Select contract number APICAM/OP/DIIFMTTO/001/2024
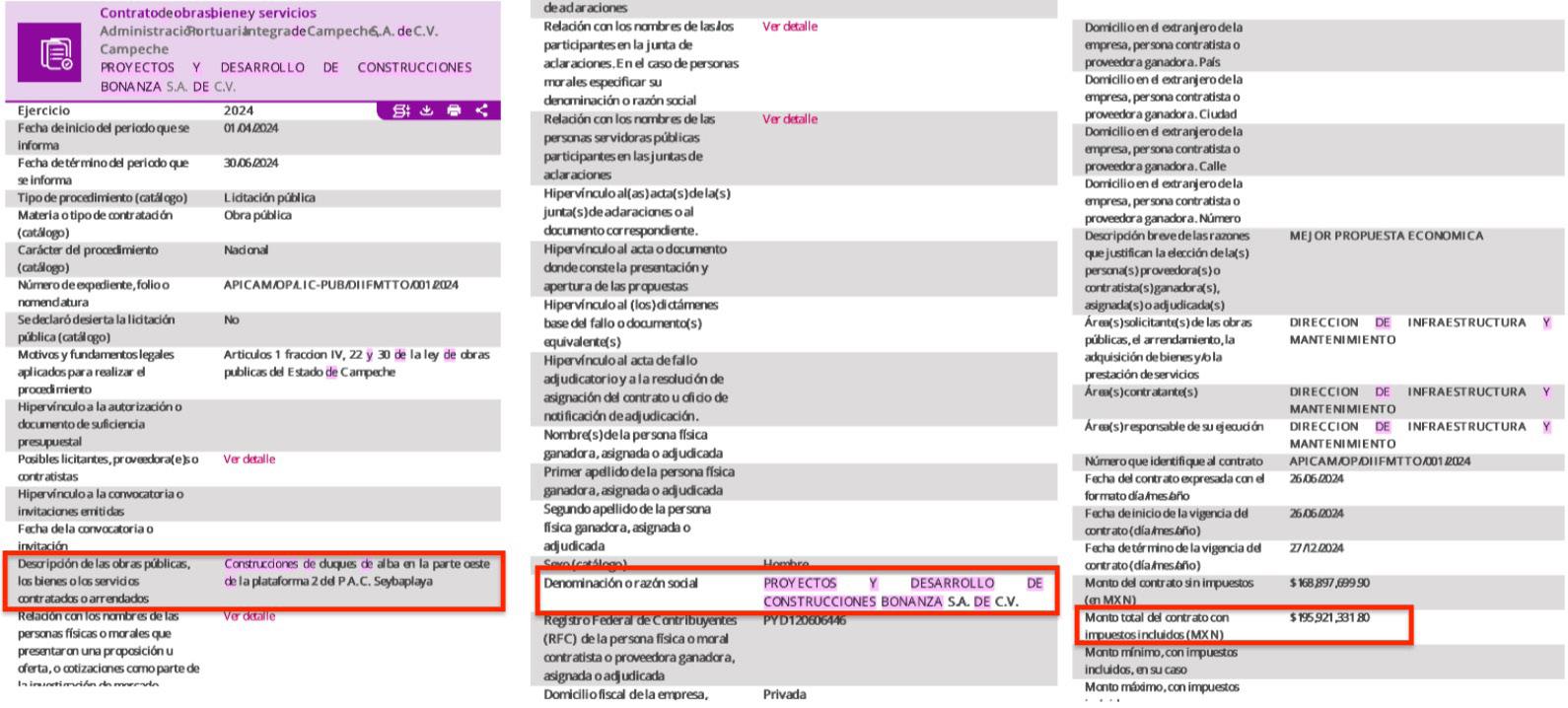 [x=1380, y=461]
